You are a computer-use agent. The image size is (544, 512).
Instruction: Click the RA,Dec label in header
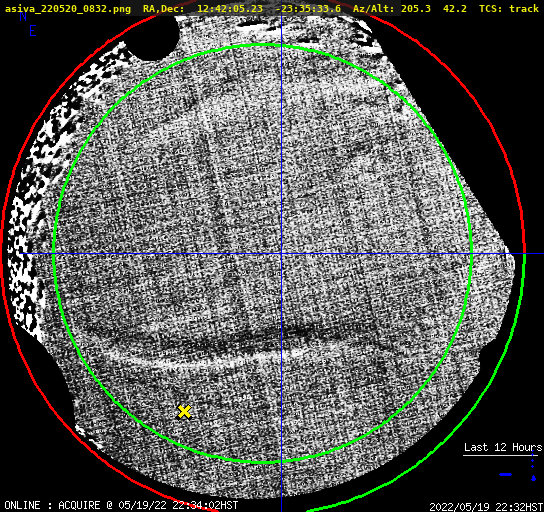(x=163, y=8)
